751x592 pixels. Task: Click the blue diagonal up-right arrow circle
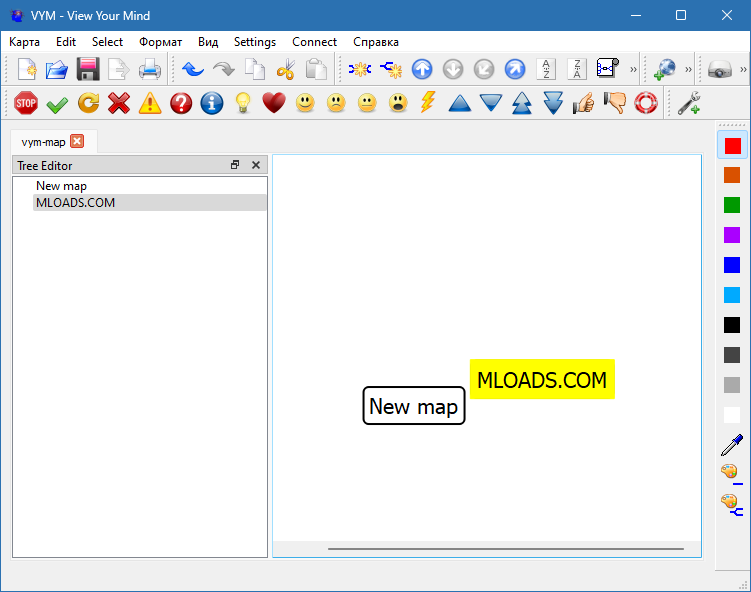tap(515, 69)
